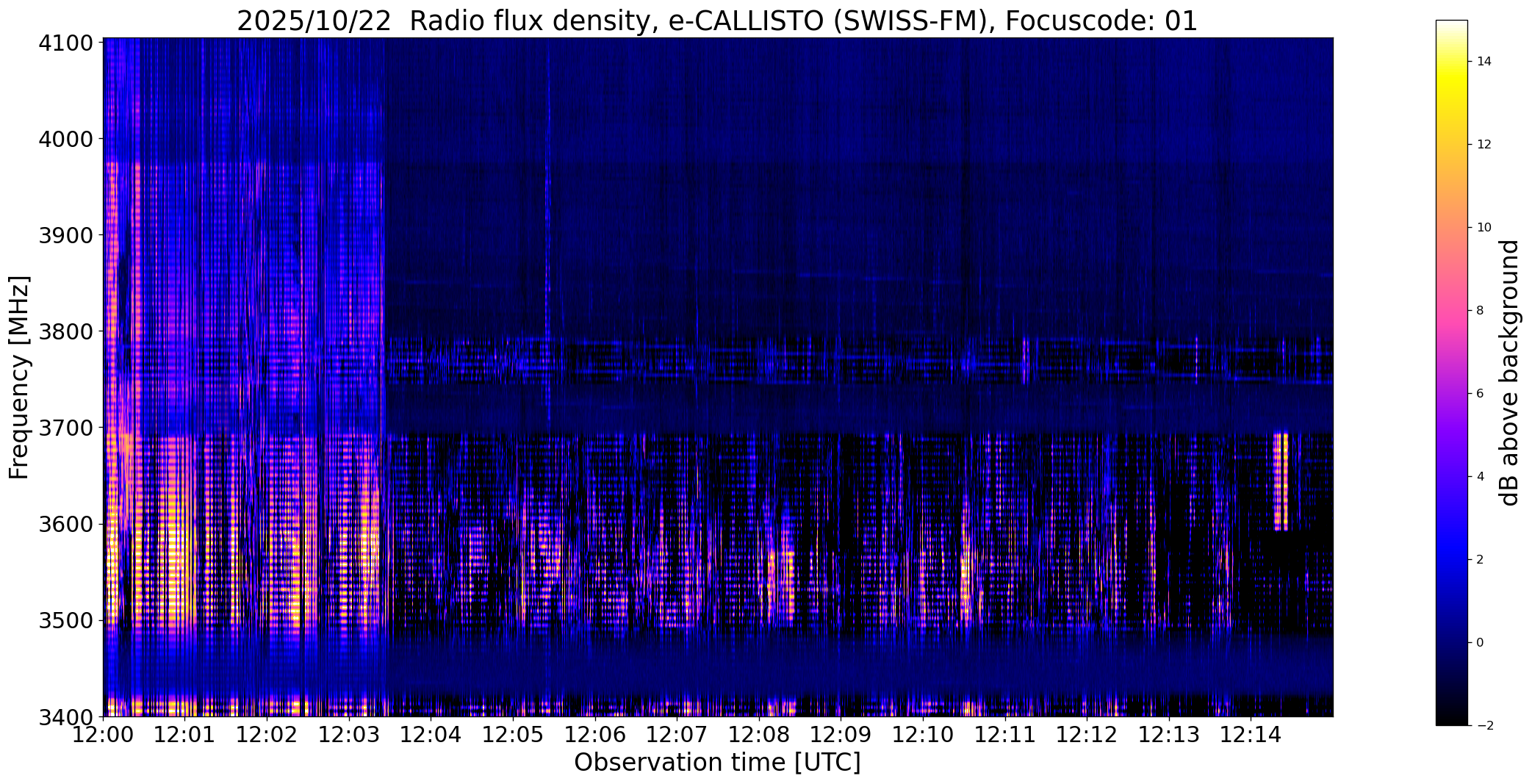This screenshot has height=784, width=1532.
Task: Click the 12:07 time tick label
Action: click(x=677, y=734)
